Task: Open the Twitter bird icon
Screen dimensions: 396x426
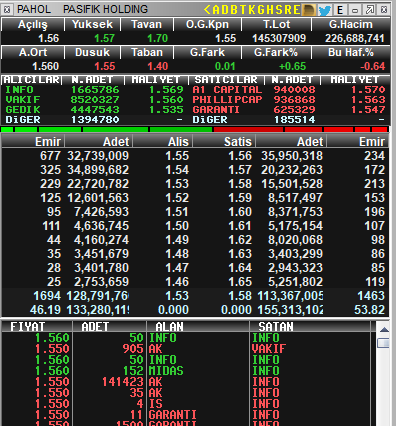Action: (325, 10)
